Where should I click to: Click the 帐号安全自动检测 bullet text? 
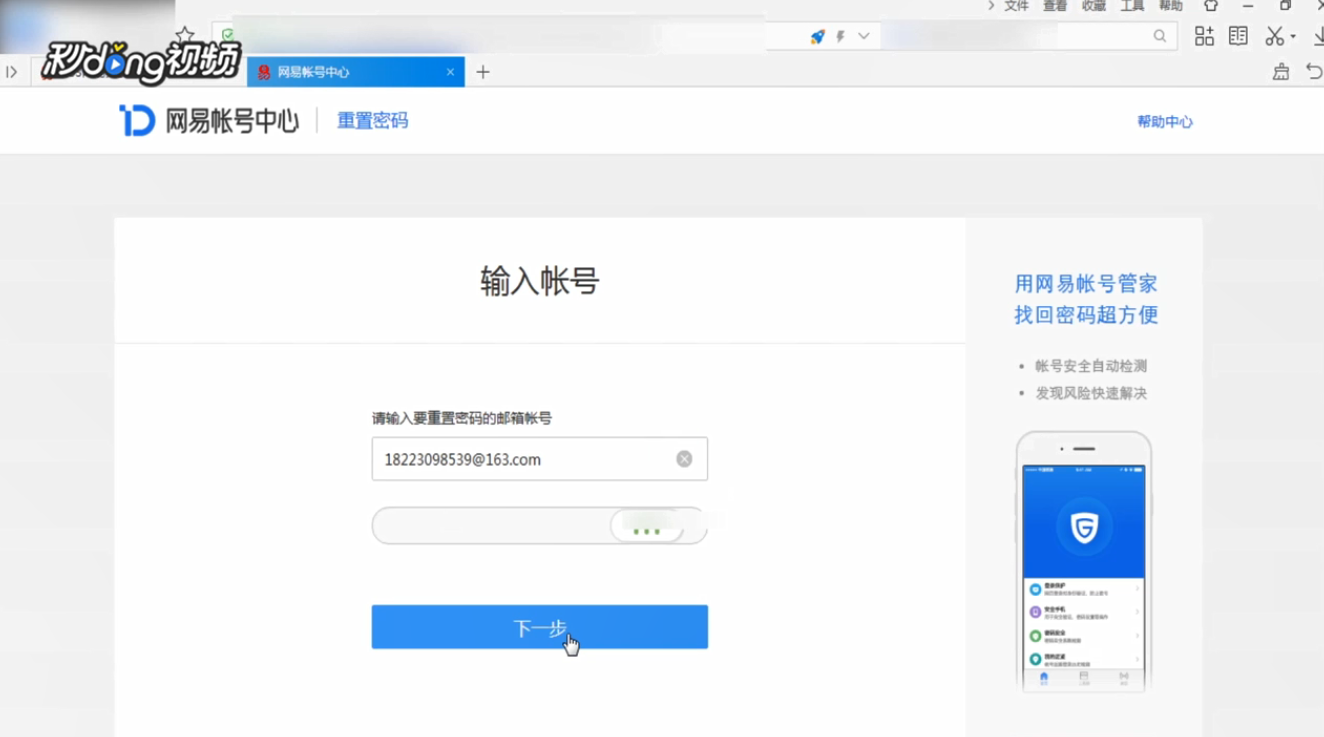pos(1091,366)
